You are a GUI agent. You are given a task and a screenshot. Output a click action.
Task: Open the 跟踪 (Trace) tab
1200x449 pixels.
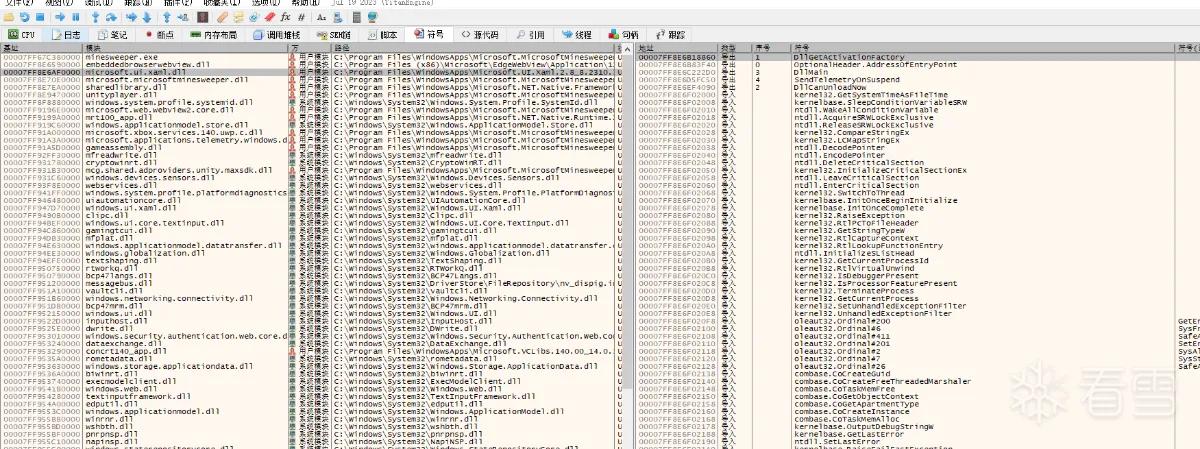pyautogui.click(x=669, y=34)
